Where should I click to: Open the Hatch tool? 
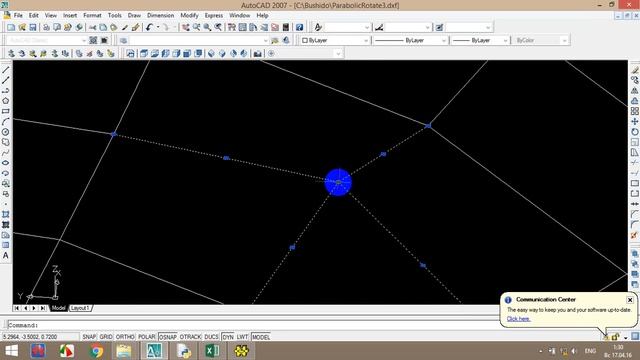pyautogui.click(x=6, y=214)
